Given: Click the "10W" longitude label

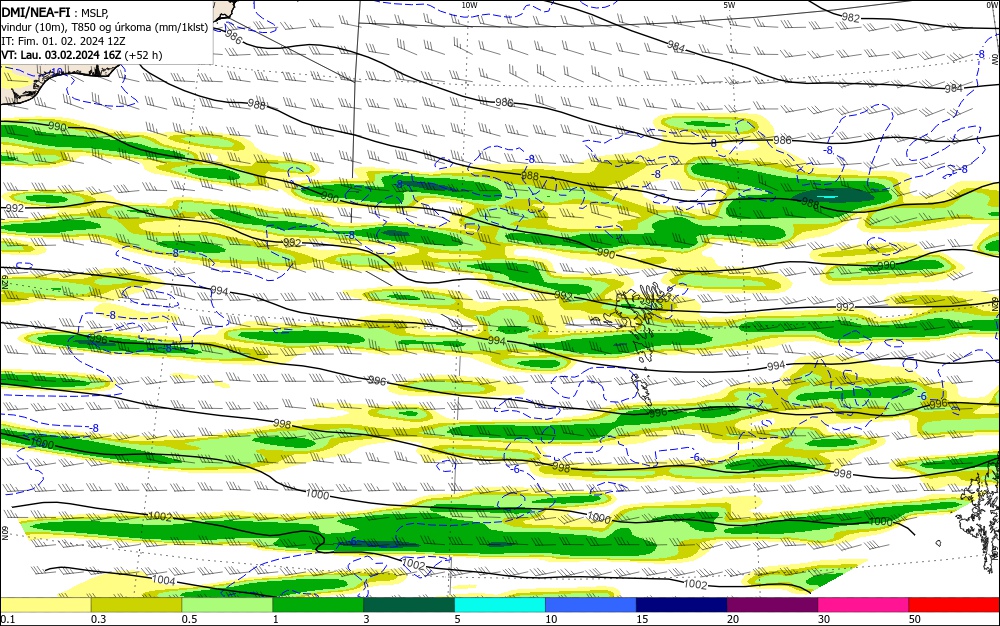Looking at the screenshot, I should pos(469,4).
